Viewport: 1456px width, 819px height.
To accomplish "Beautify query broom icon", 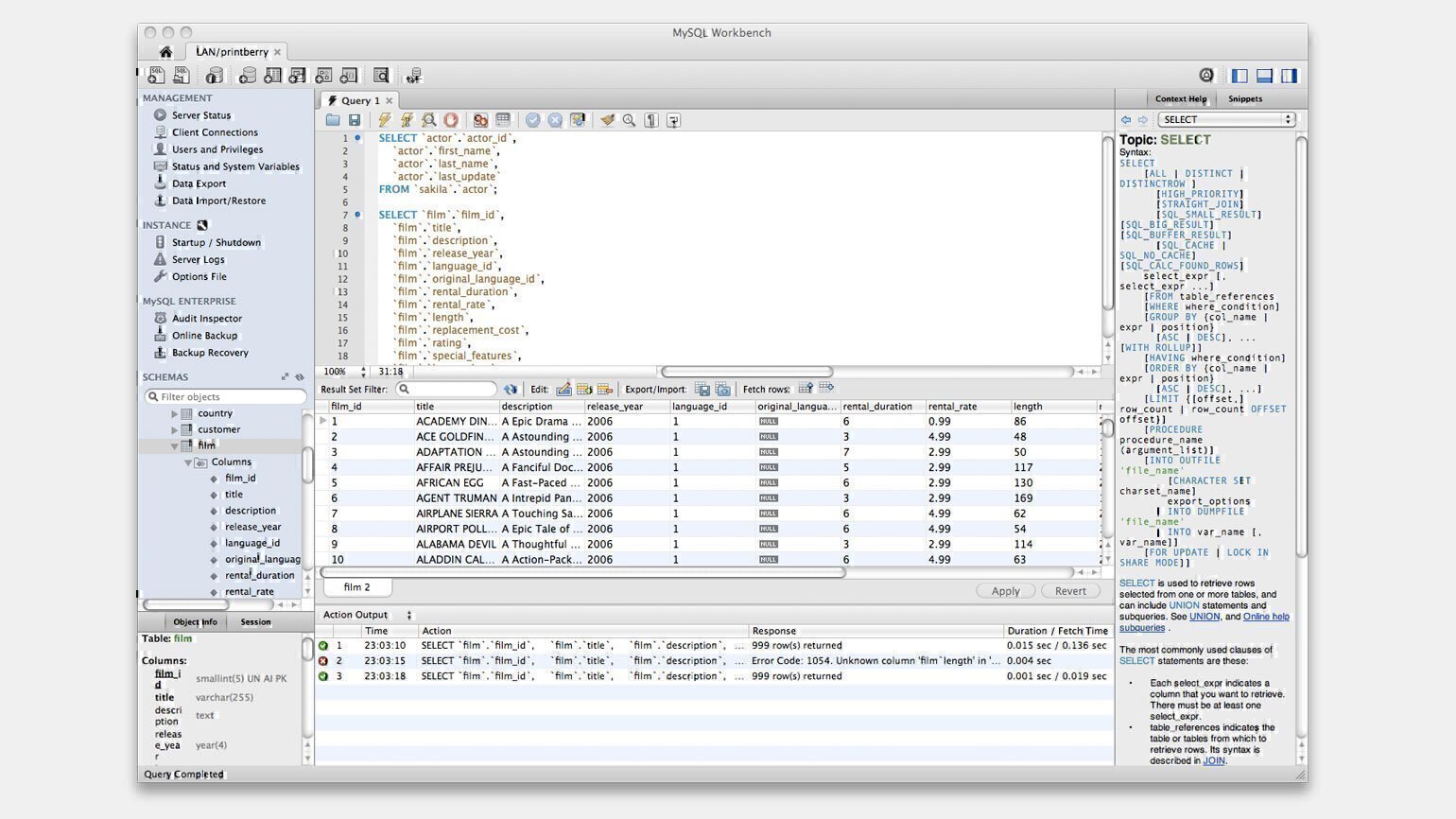I will [x=607, y=120].
